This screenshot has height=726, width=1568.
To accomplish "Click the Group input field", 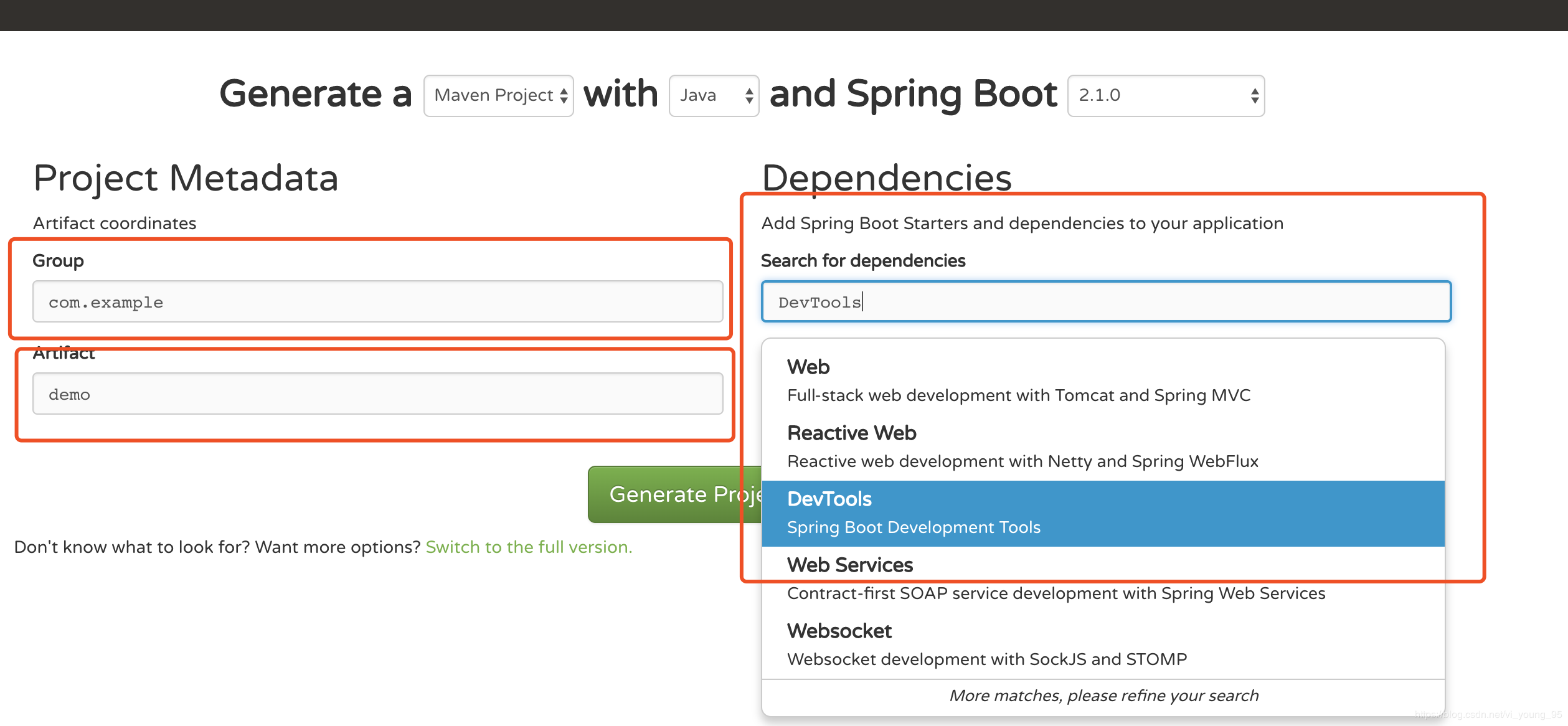I will coord(377,302).
